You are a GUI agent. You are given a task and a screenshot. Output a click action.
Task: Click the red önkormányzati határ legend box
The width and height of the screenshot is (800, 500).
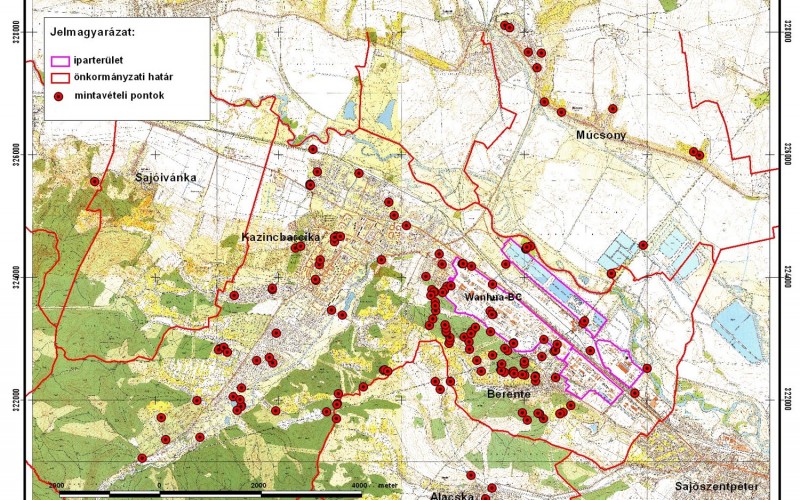click(x=58, y=78)
